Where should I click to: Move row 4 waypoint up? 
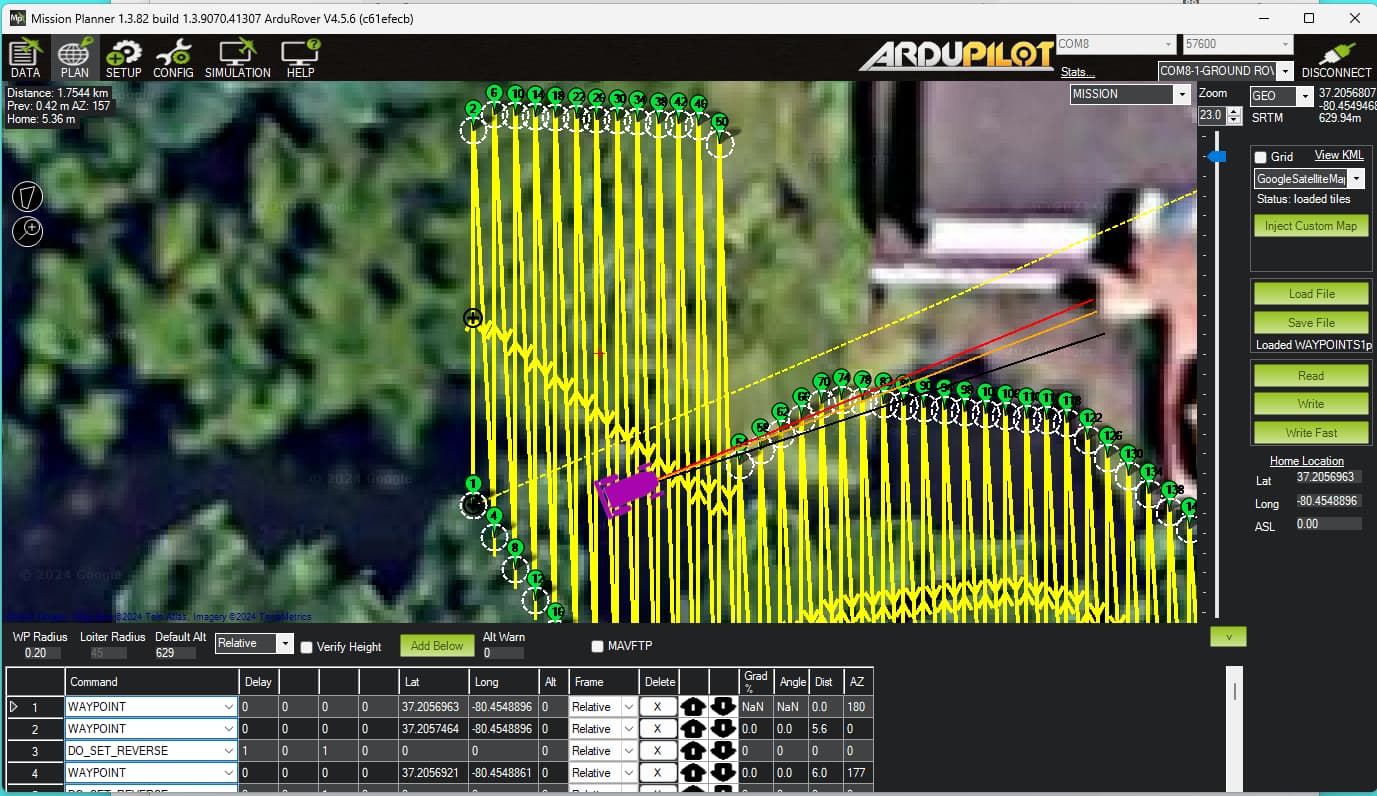coord(693,773)
